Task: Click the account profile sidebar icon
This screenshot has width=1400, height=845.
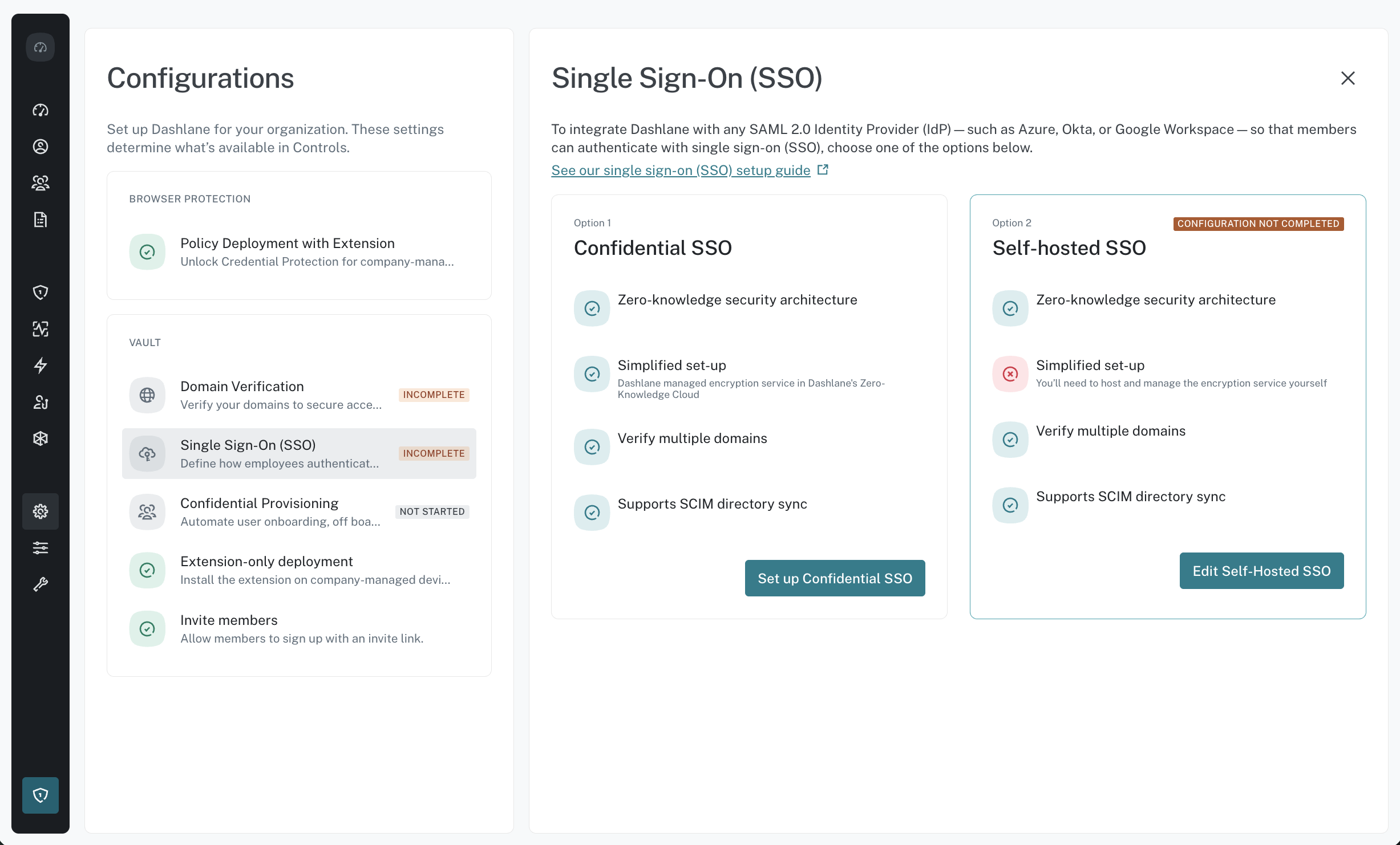Action: click(x=41, y=147)
